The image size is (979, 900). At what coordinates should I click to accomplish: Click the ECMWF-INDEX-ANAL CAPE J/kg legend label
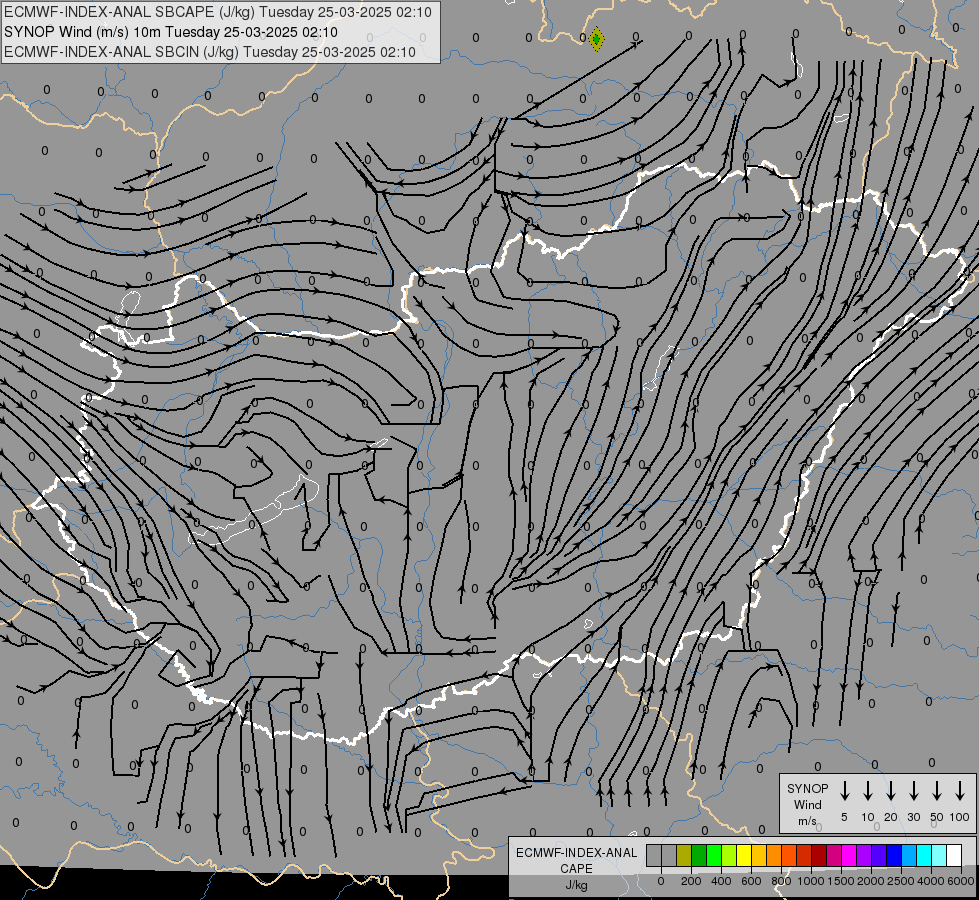[576, 868]
